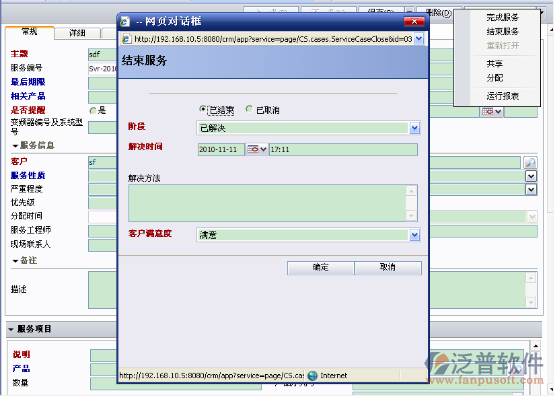
Task: Choose 完成服务 from the menu
Action: (502, 17)
